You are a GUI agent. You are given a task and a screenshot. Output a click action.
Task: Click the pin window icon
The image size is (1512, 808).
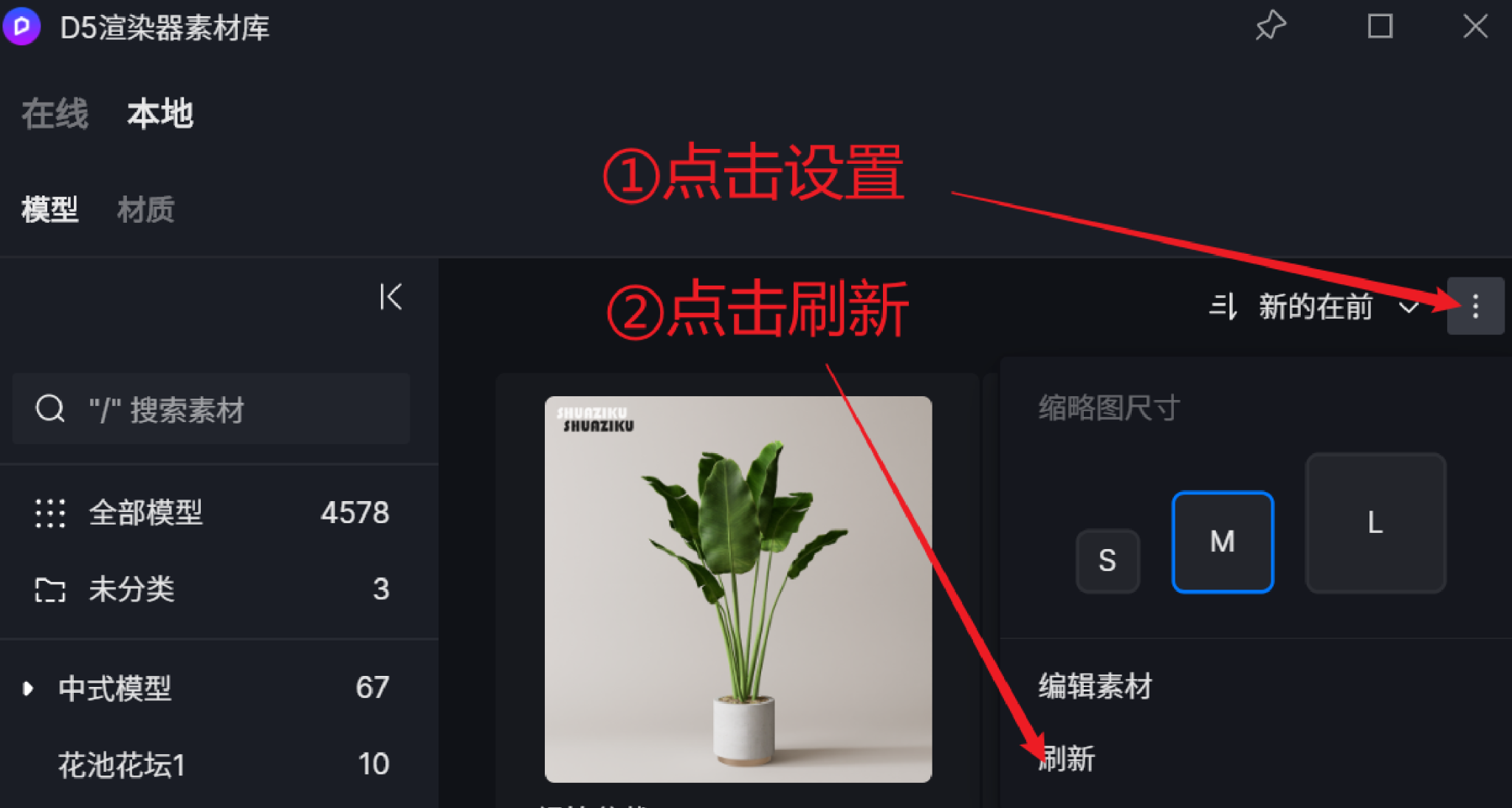[x=1271, y=27]
